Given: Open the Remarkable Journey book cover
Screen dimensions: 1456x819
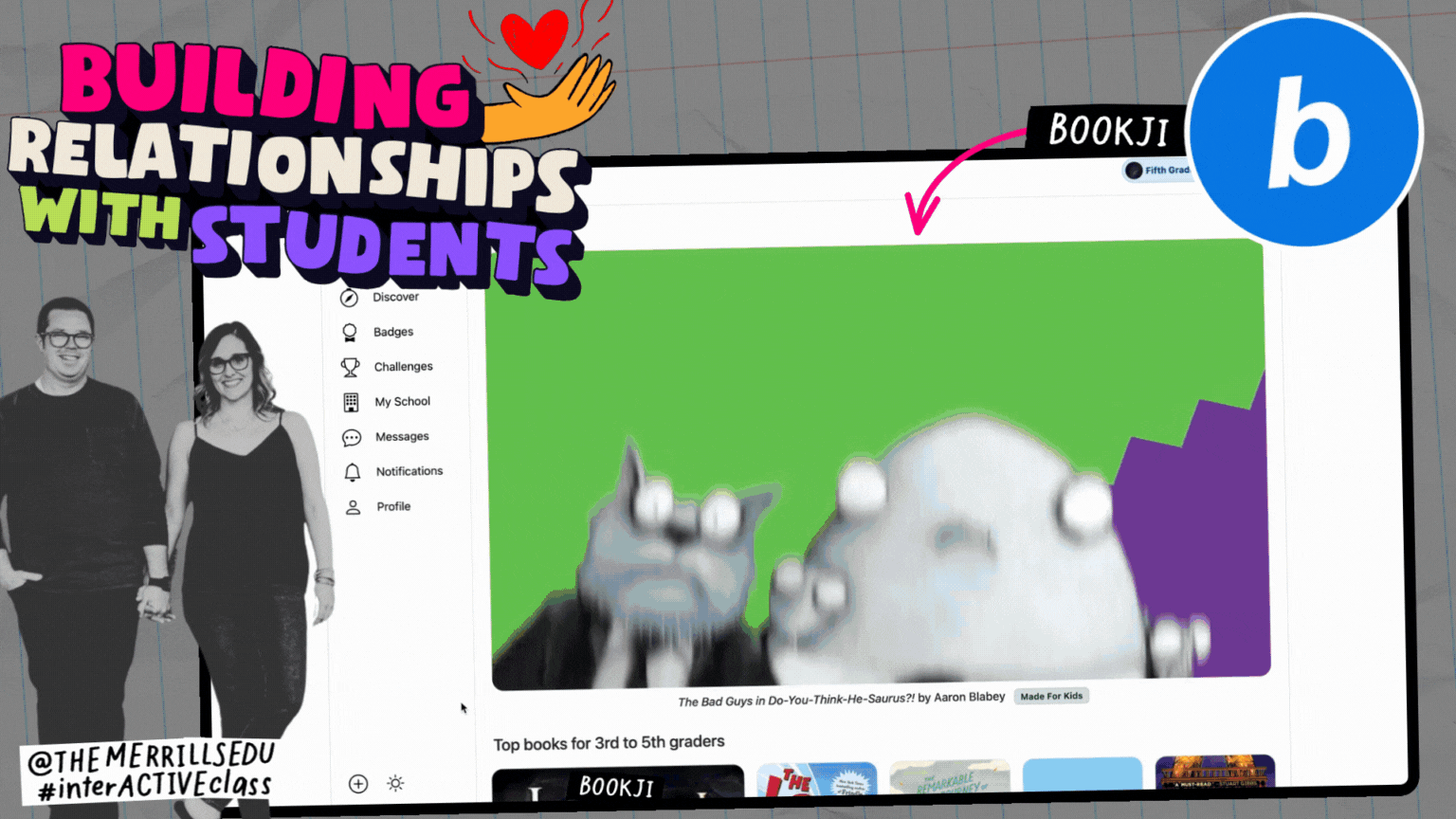Looking at the screenshot, I should point(950,776).
